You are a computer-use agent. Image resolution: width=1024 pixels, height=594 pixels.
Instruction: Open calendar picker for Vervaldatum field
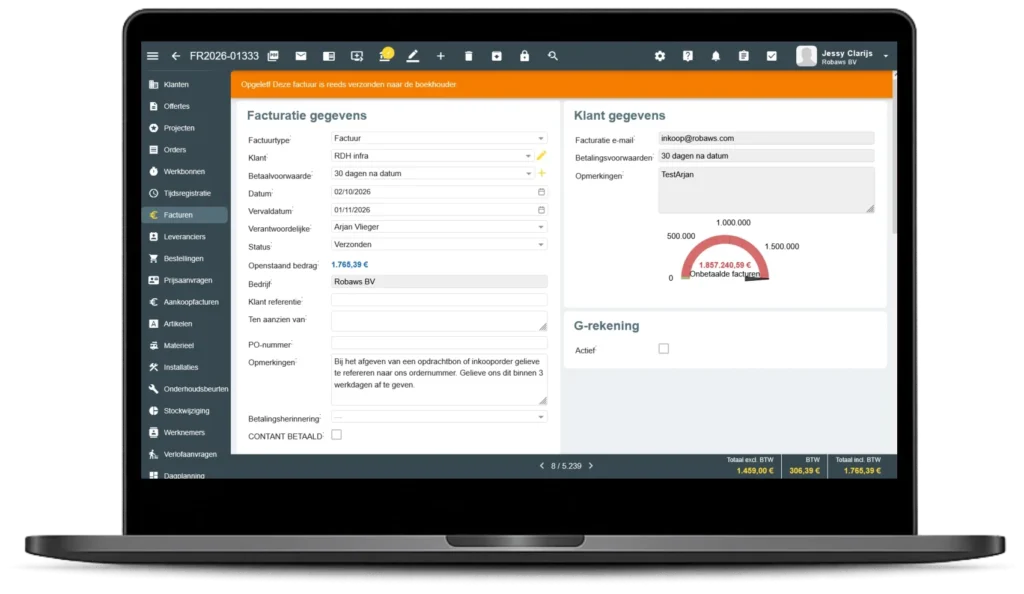pyautogui.click(x=541, y=210)
